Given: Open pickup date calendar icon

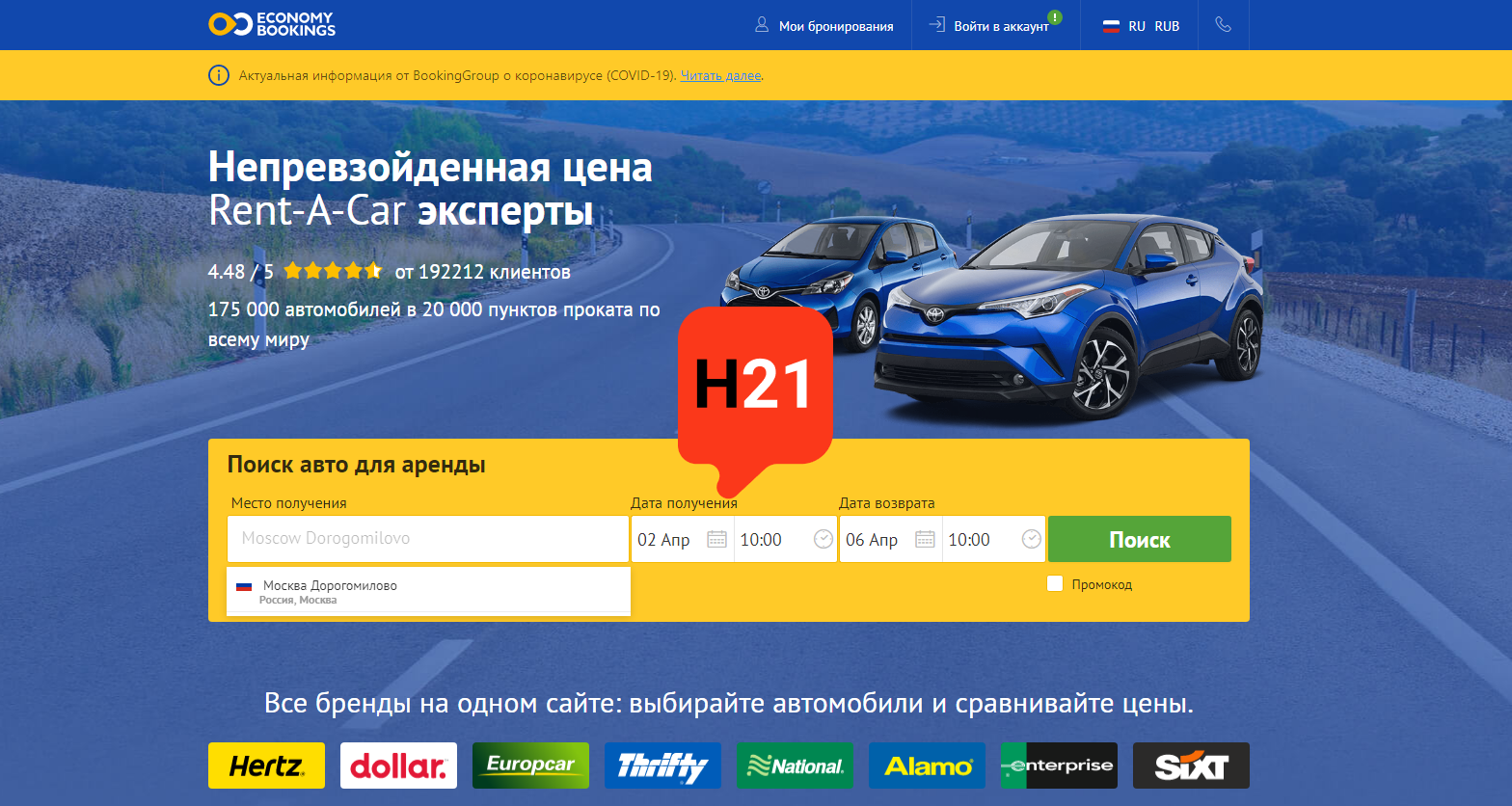Looking at the screenshot, I should point(716,539).
